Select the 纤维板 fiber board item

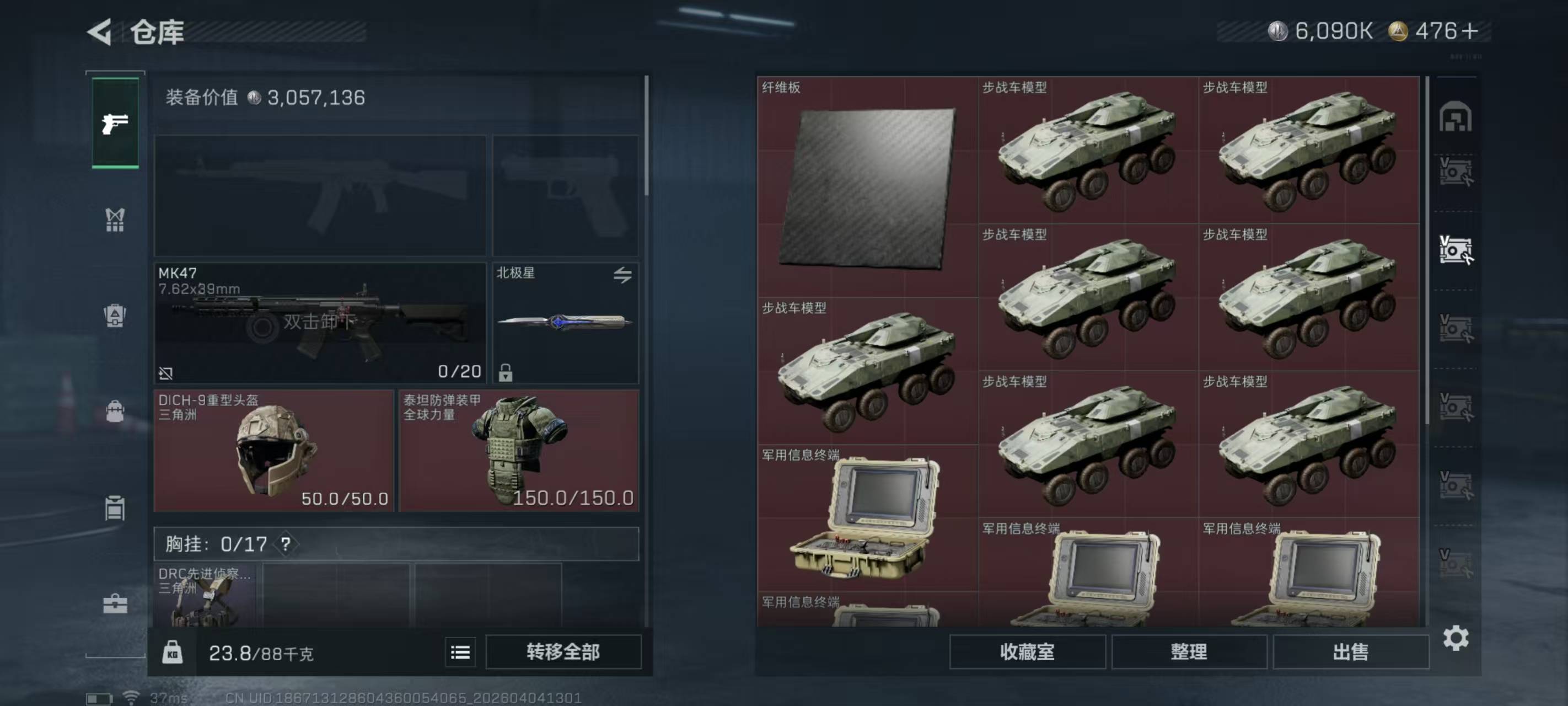click(x=867, y=187)
